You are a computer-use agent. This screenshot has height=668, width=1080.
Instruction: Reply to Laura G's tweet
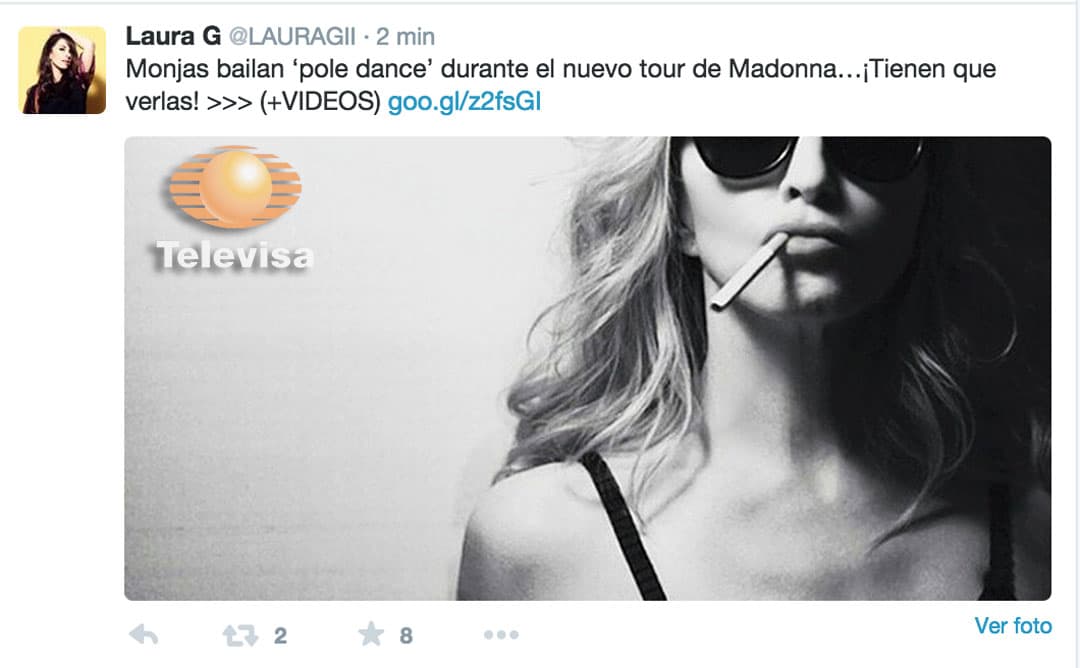143,634
